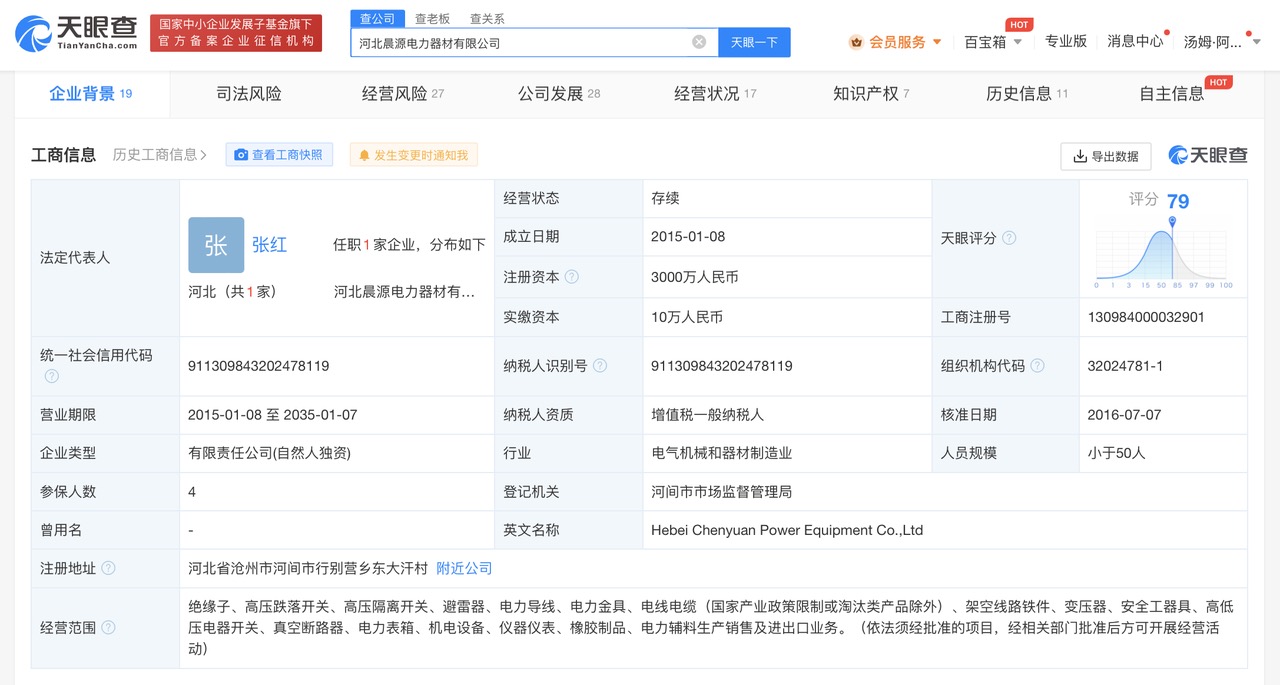Open the 历史信息 tab
Image resolution: width=1280 pixels, height=685 pixels.
1027,94
